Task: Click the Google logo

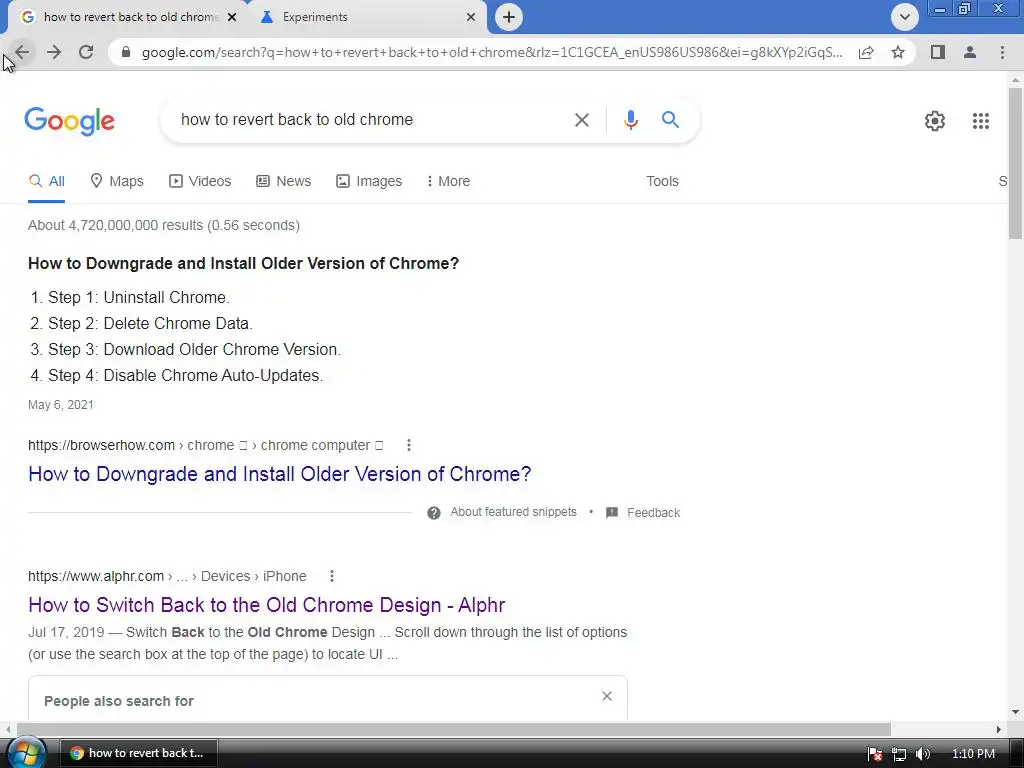Action: point(70,121)
